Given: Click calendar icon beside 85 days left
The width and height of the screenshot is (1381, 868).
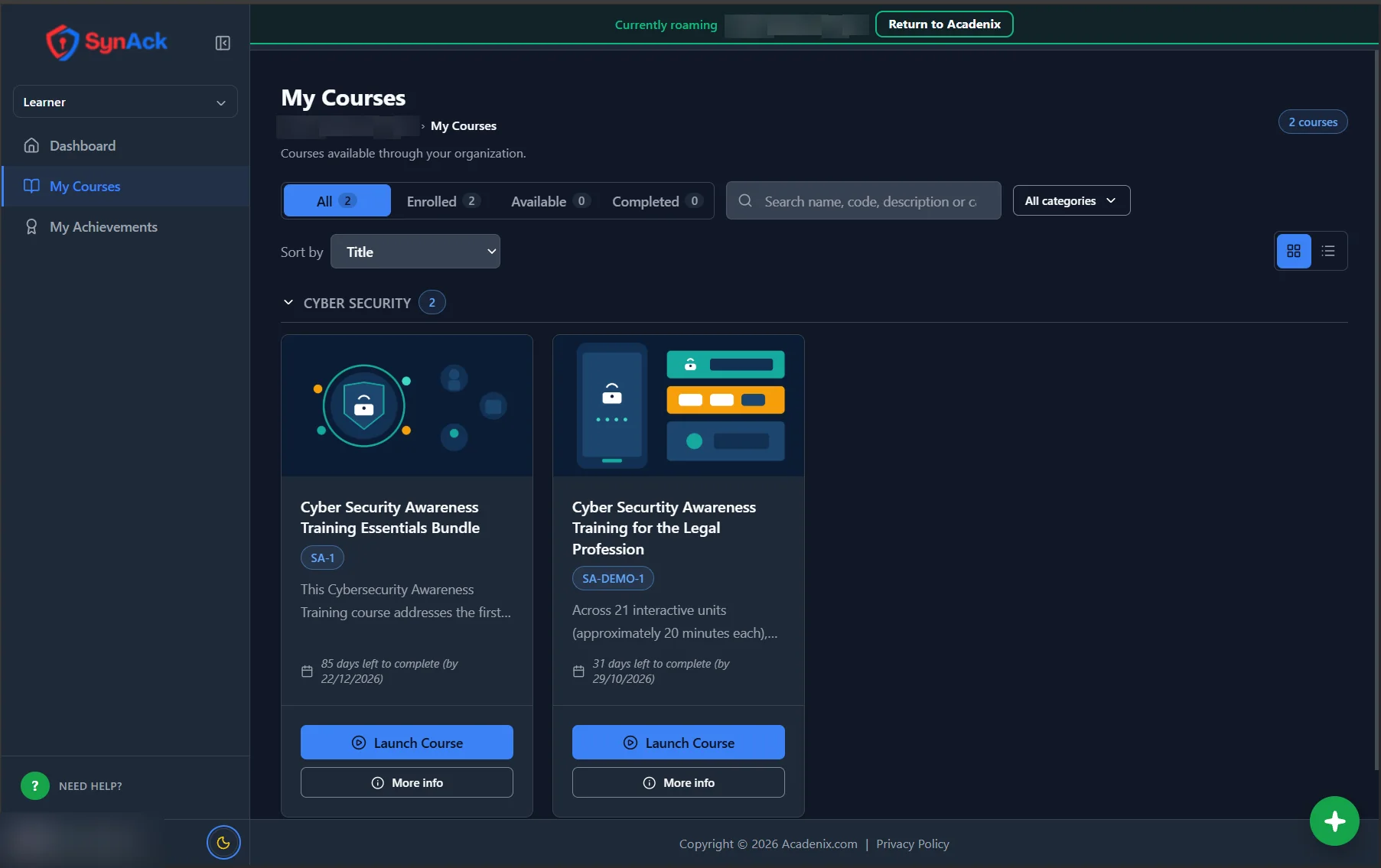Looking at the screenshot, I should 307,671.
